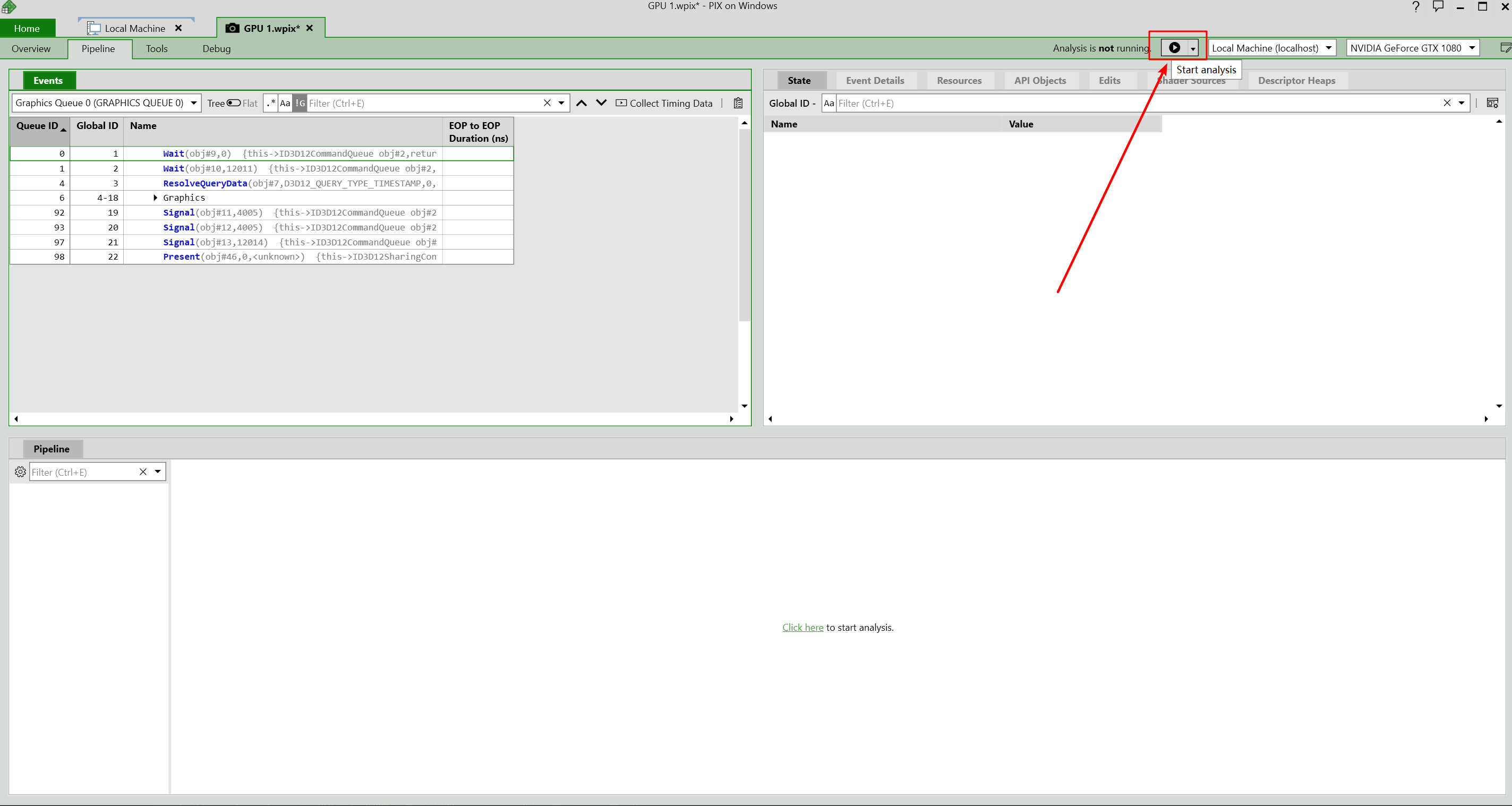Open the Local Machine (localhost) dropdown

tap(1272, 48)
